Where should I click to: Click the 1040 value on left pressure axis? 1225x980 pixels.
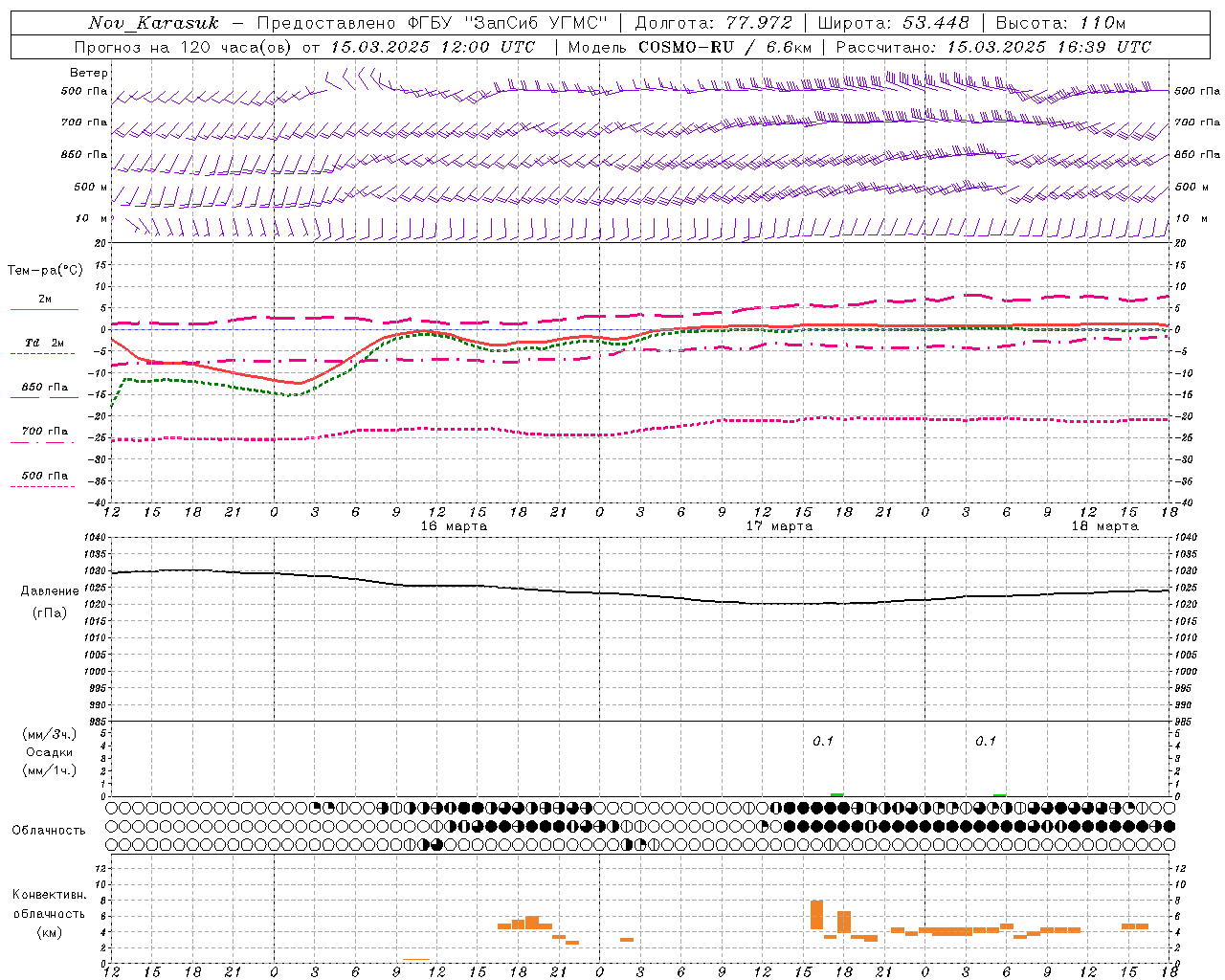coord(94,538)
